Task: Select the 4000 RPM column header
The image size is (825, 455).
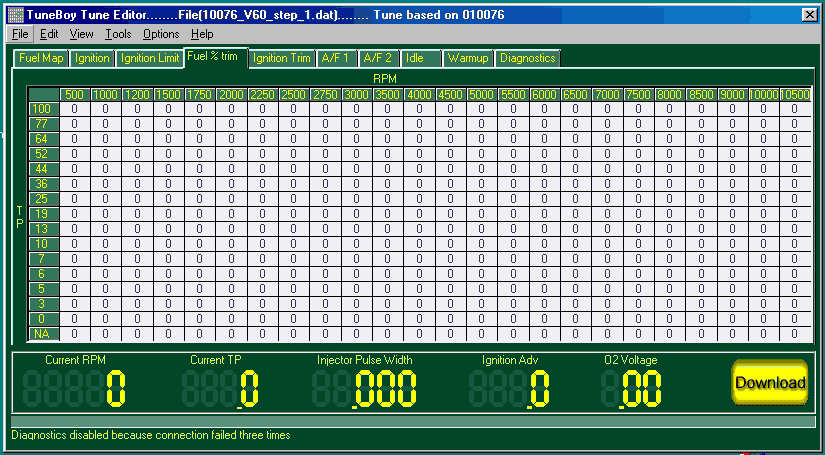Action: [419, 95]
